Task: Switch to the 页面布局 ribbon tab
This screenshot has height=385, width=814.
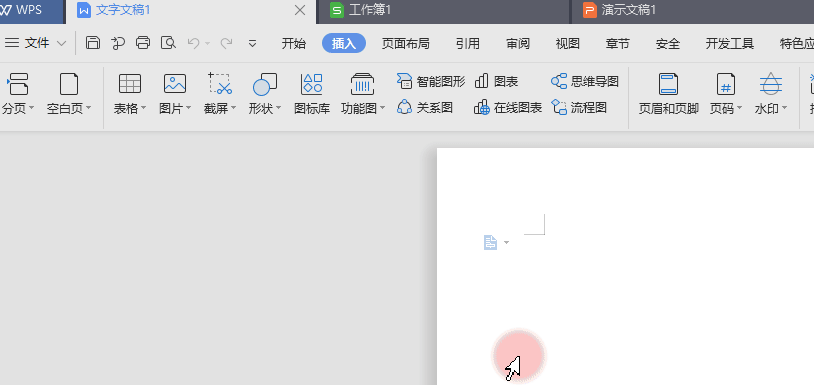Action: [405, 44]
